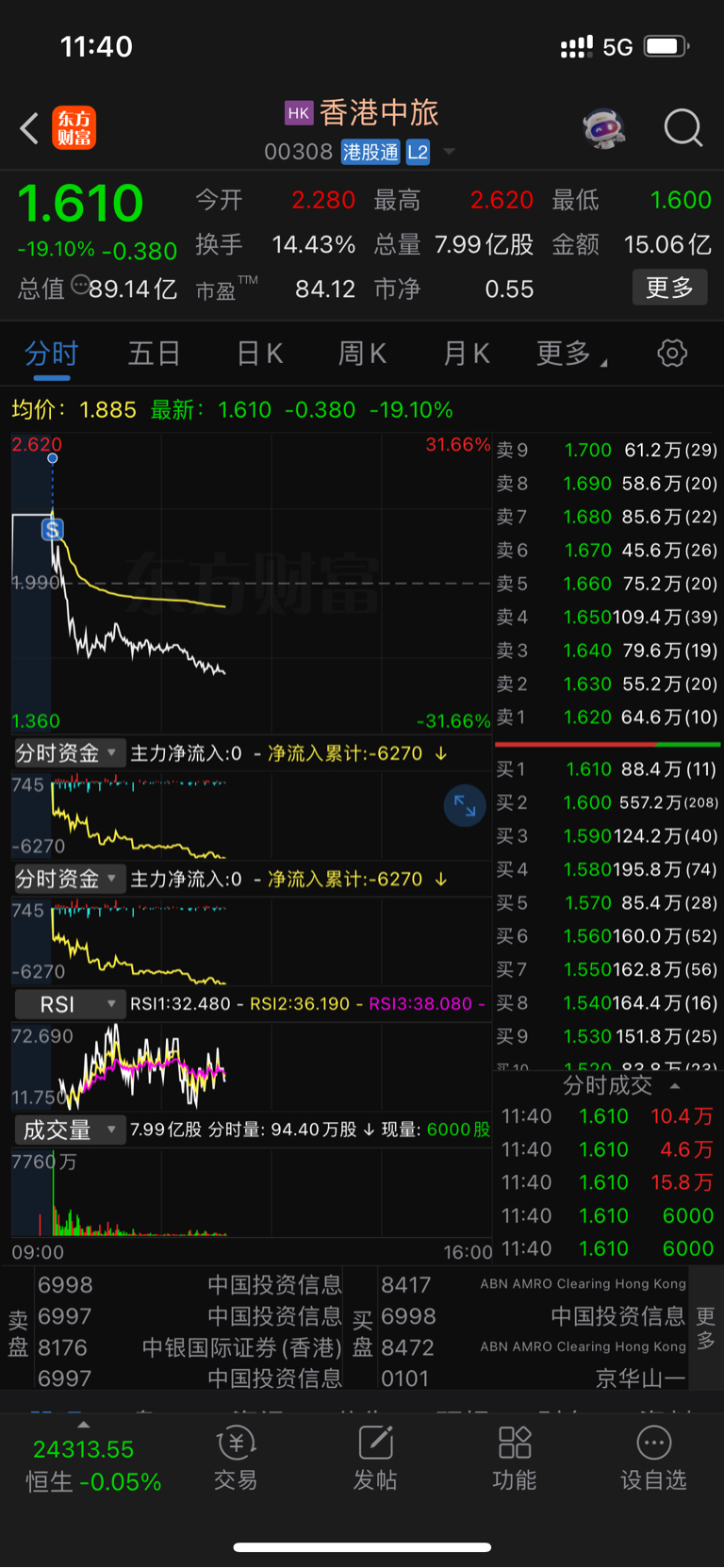
Task: Tap the 15.8万 trade tick row
Action: 607,1182
